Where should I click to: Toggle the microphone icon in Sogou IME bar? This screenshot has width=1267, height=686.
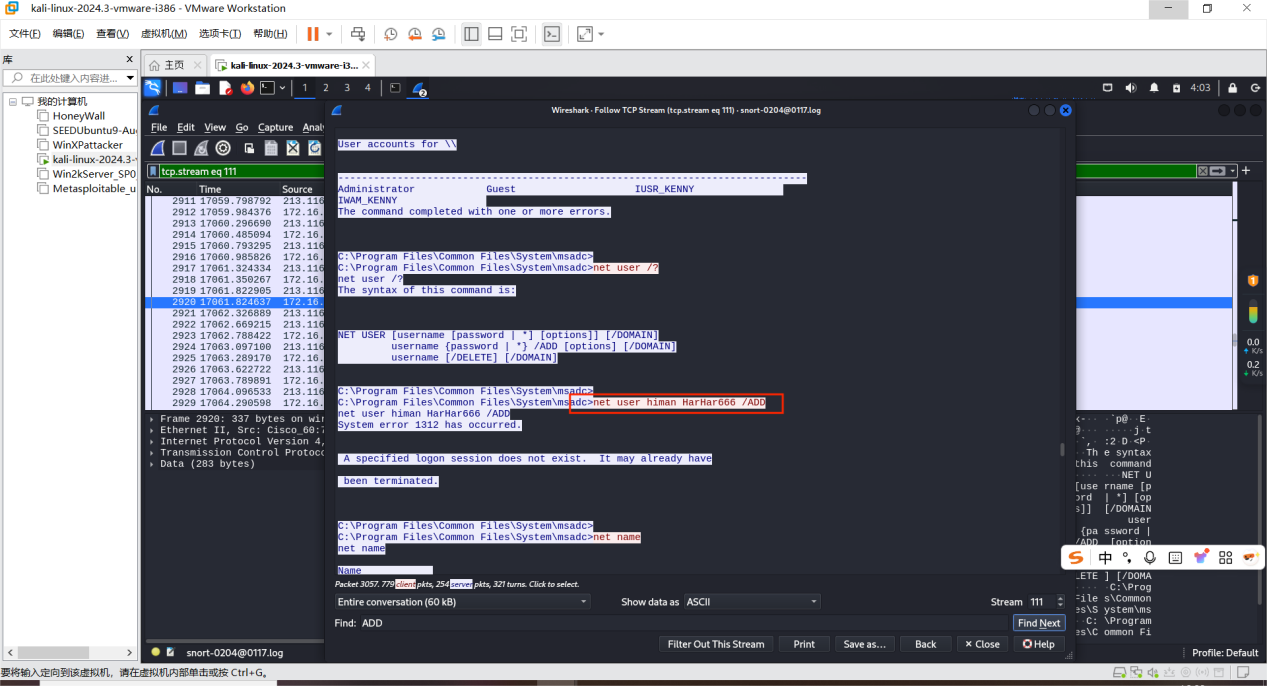[1150, 557]
